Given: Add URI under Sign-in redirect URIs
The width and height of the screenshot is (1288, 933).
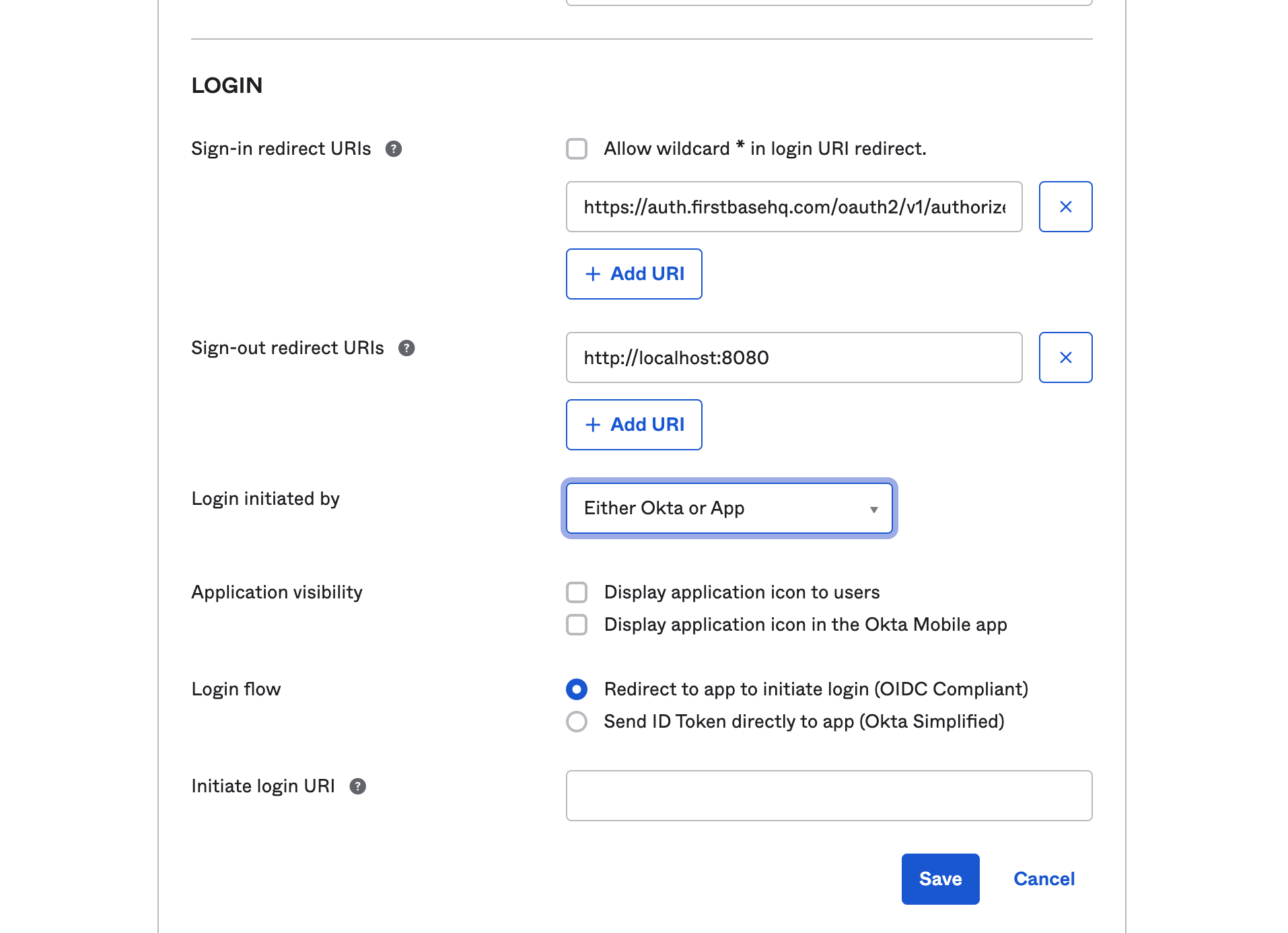Looking at the screenshot, I should pyautogui.click(x=634, y=274).
